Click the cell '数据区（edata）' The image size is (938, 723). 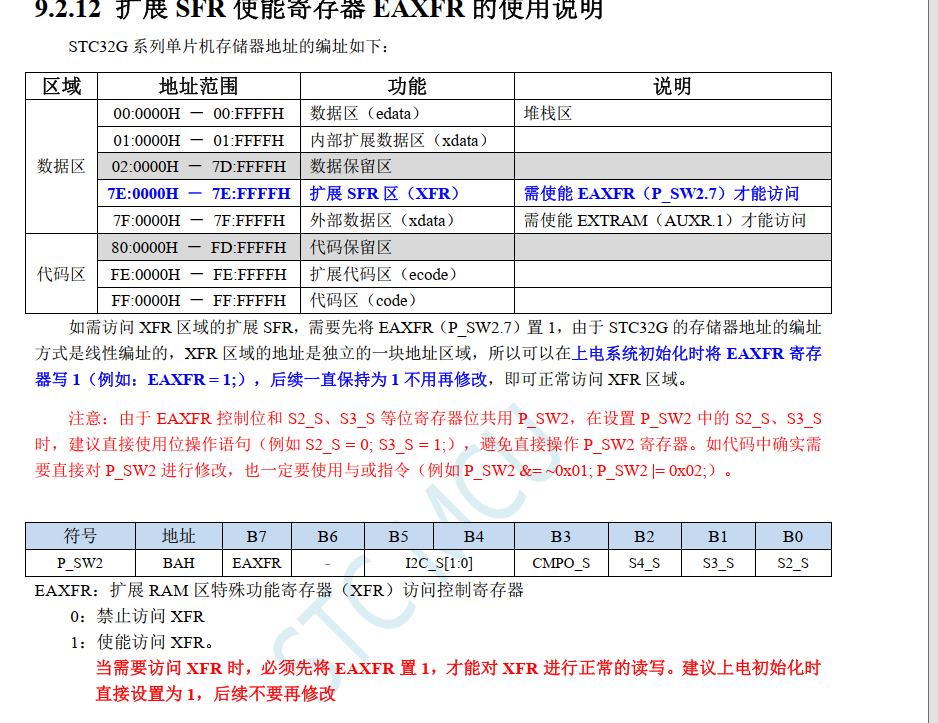pos(407,114)
